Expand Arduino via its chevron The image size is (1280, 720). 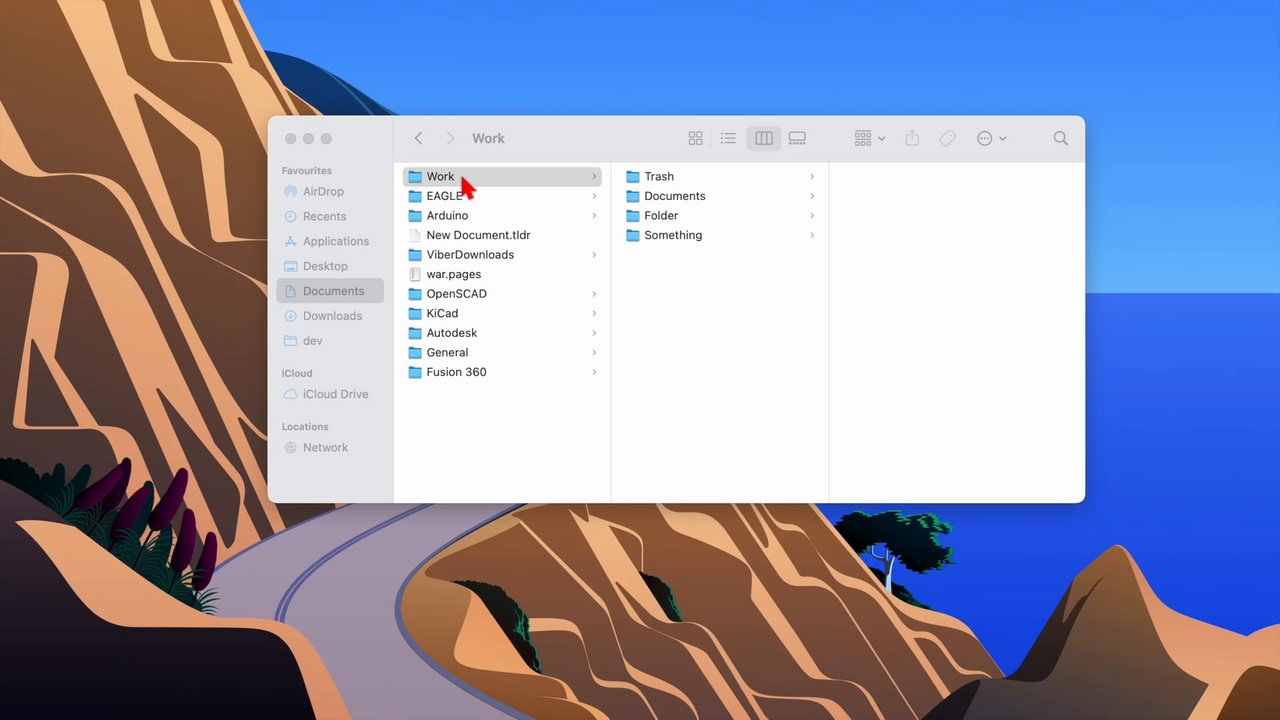click(x=594, y=215)
